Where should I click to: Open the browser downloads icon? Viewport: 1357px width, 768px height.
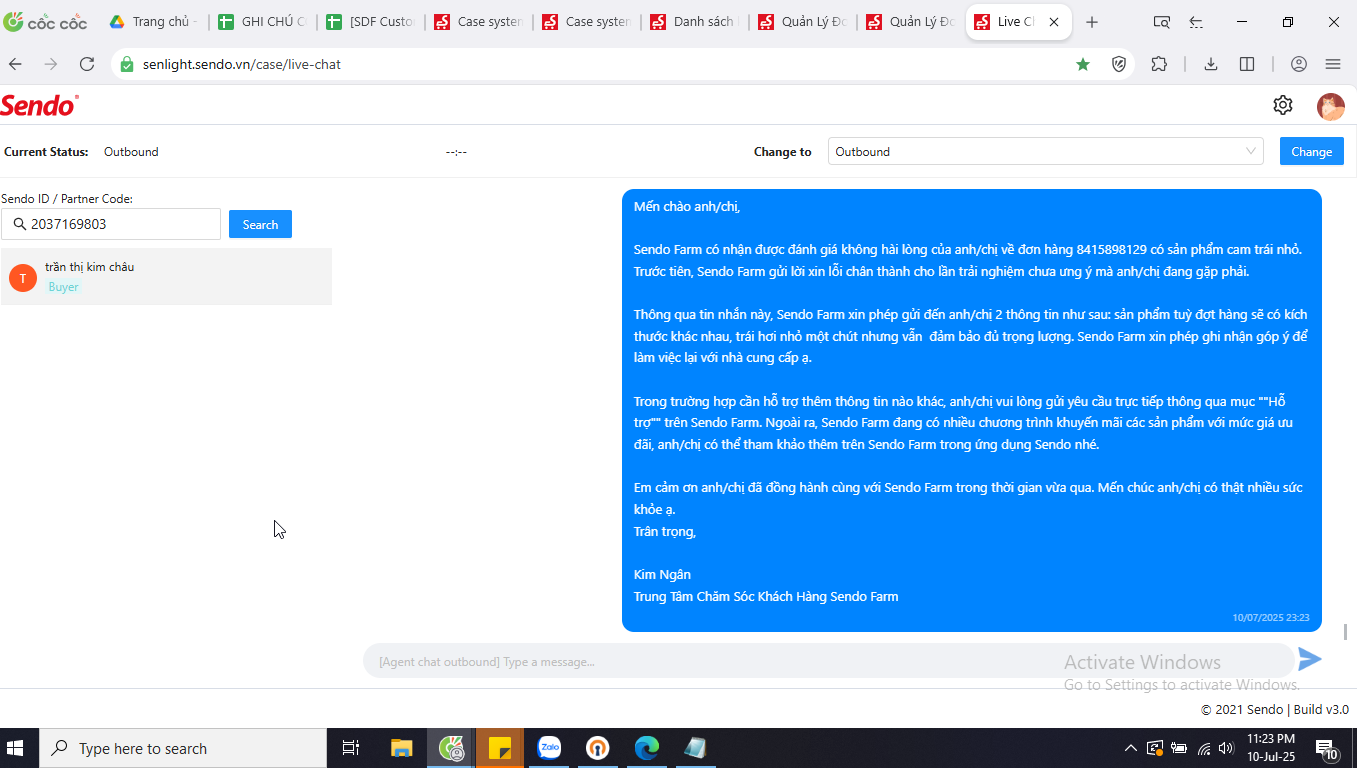click(1211, 64)
